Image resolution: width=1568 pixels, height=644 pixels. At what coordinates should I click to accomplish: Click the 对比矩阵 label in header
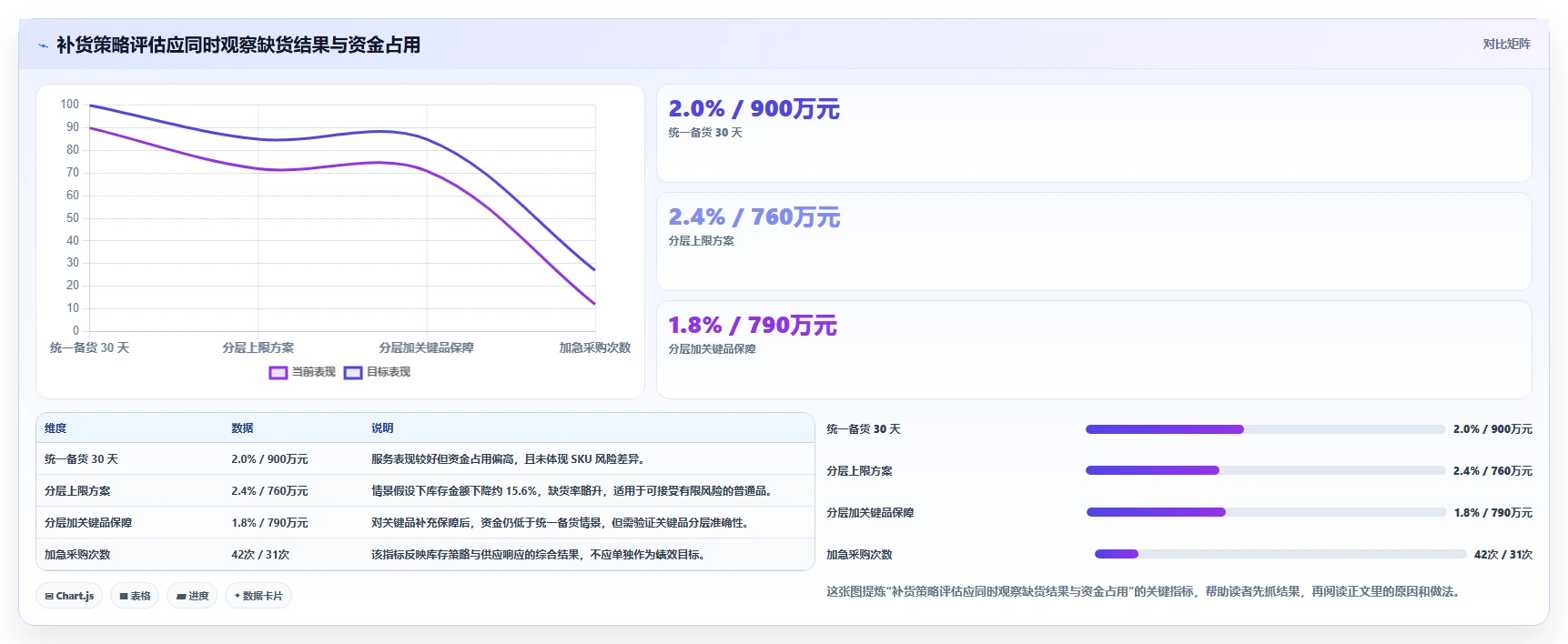coord(1506,44)
